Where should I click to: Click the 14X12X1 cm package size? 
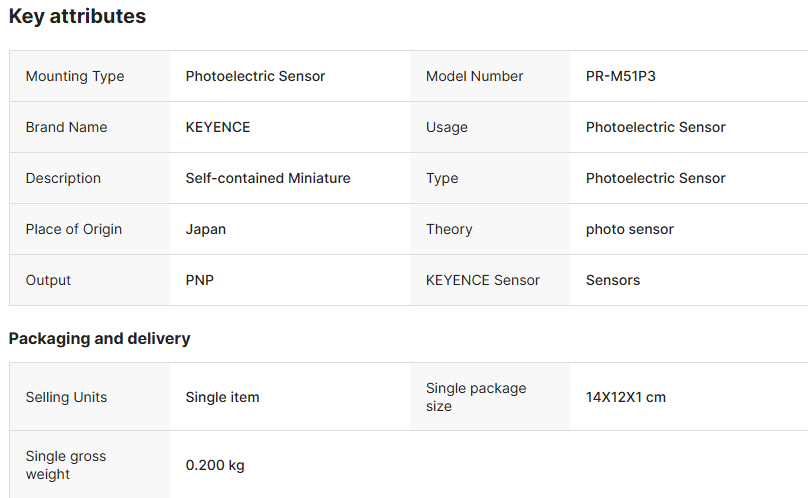[x=626, y=397]
